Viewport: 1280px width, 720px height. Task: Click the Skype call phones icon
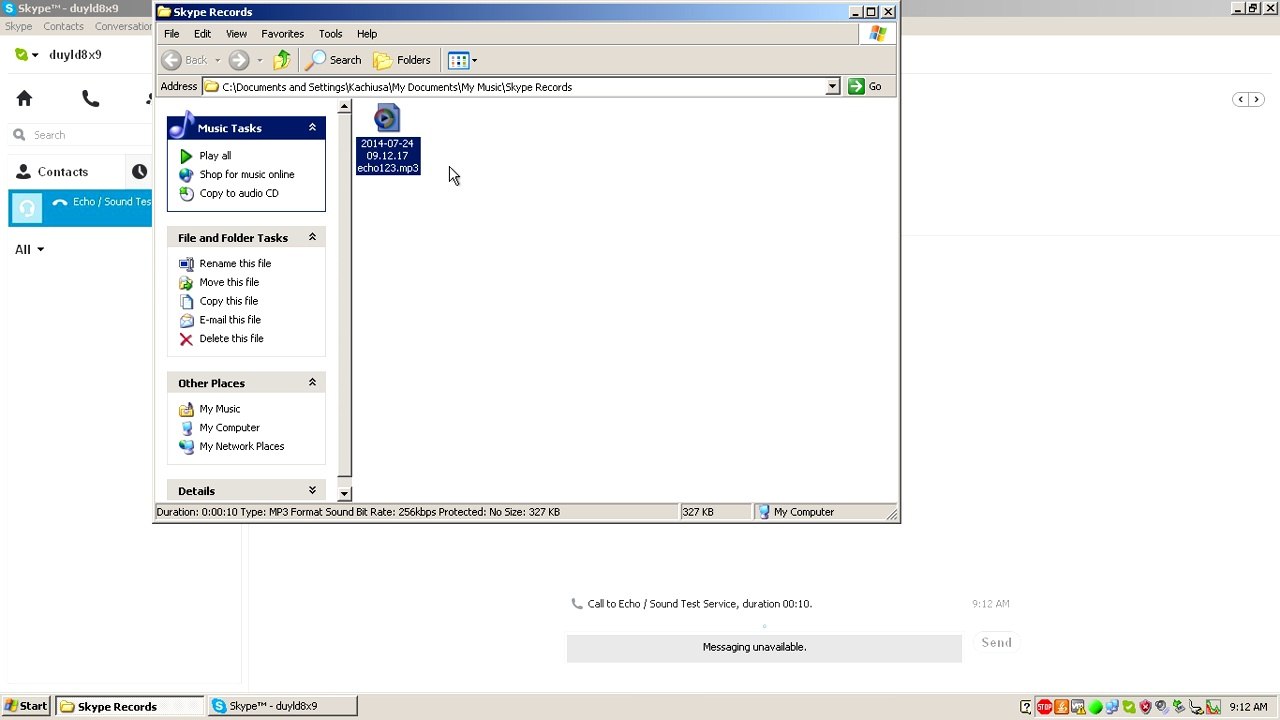(x=90, y=98)
